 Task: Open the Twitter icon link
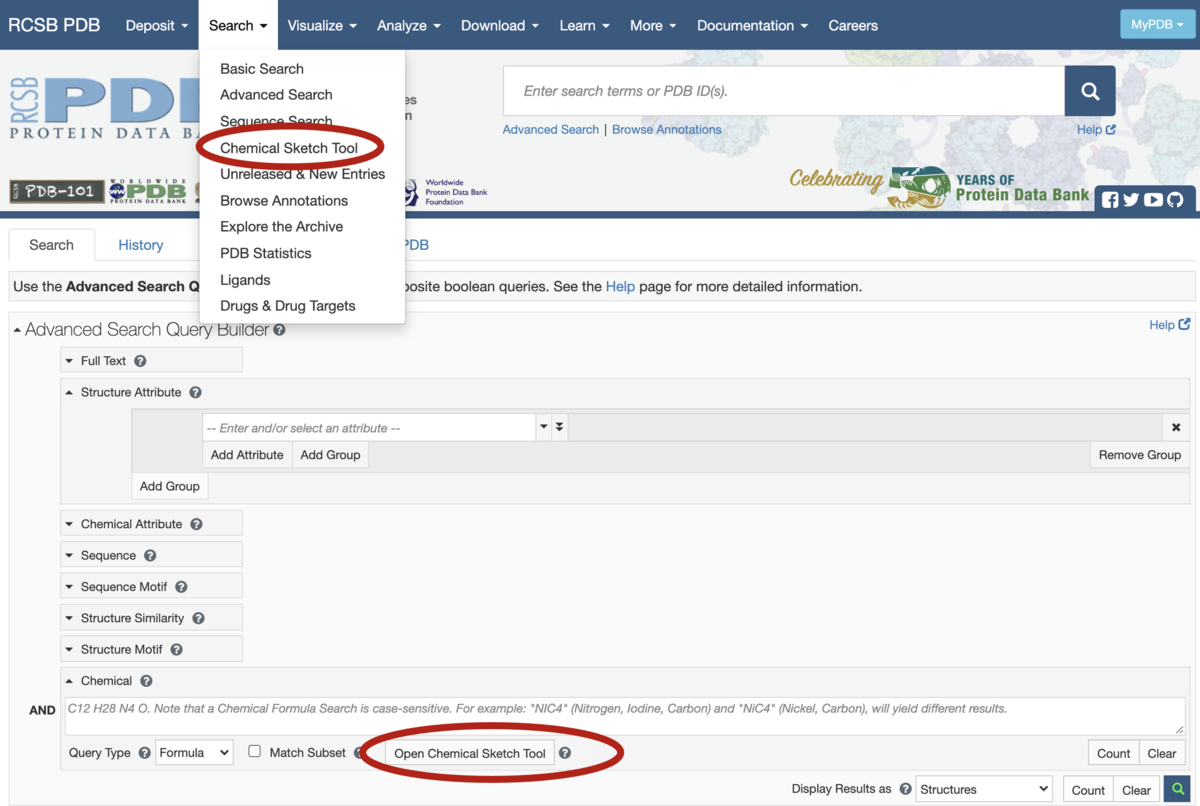(1131, 200)
